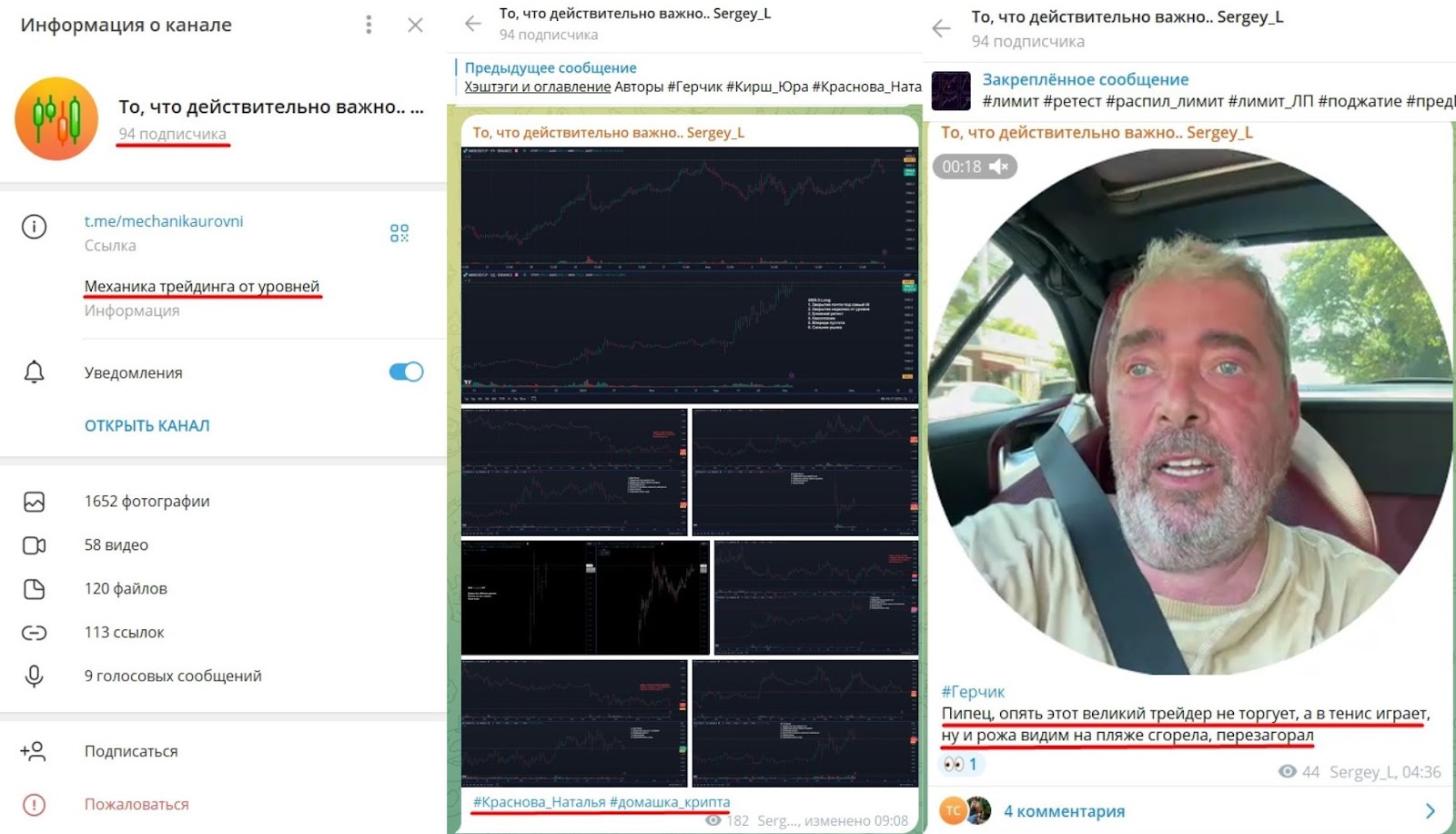Click the #Краснова_Наталья hashtag
Image resolution: width=1456 pixels, height=834 pixels.
point(540,802)
